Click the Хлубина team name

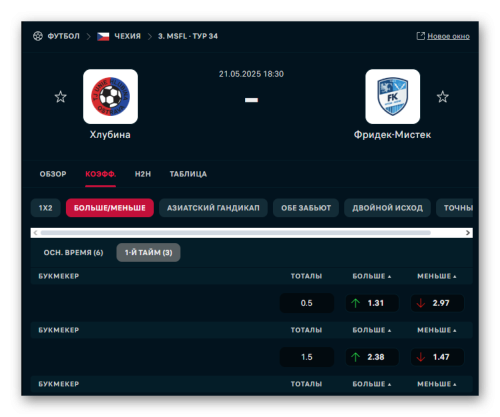click(110, 135)
